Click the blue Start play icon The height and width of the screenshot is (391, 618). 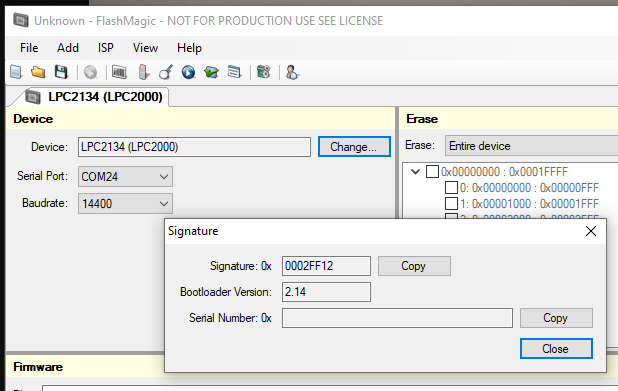pyautogui.click(x=188, y=73)
